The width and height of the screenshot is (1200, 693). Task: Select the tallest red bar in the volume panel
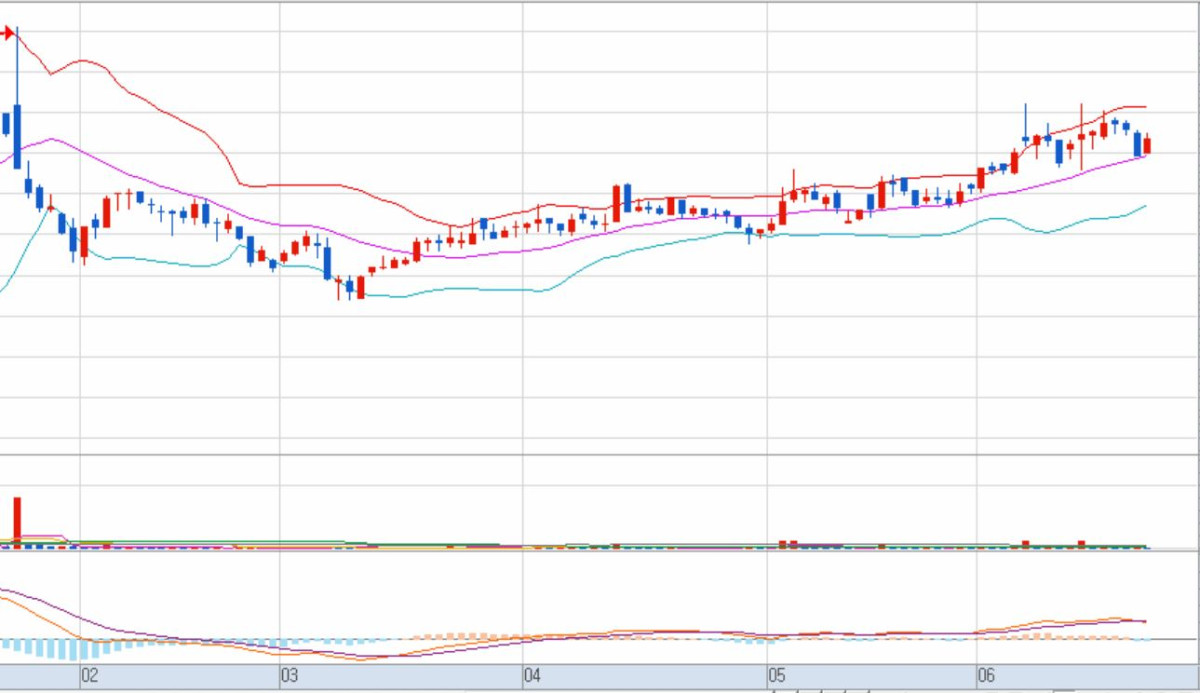pyautogui.click(x=17, y=520)
